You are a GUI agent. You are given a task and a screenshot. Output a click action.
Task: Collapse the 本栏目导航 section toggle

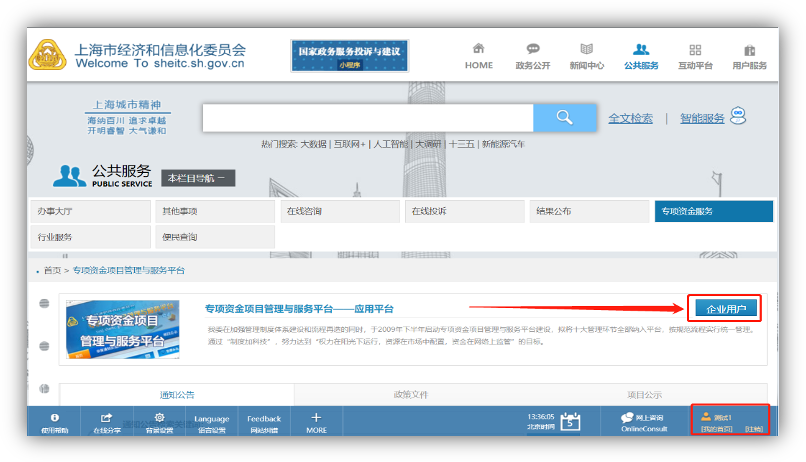point(198,178)
